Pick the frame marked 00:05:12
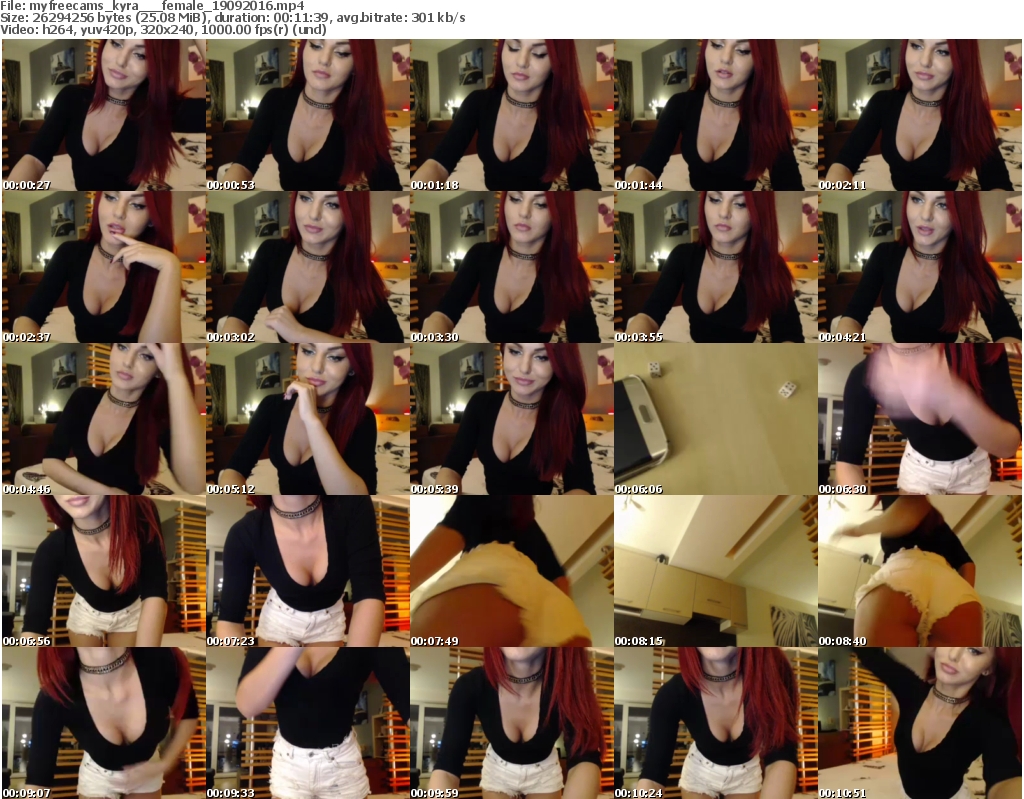1024x799 pixels. 308,419
